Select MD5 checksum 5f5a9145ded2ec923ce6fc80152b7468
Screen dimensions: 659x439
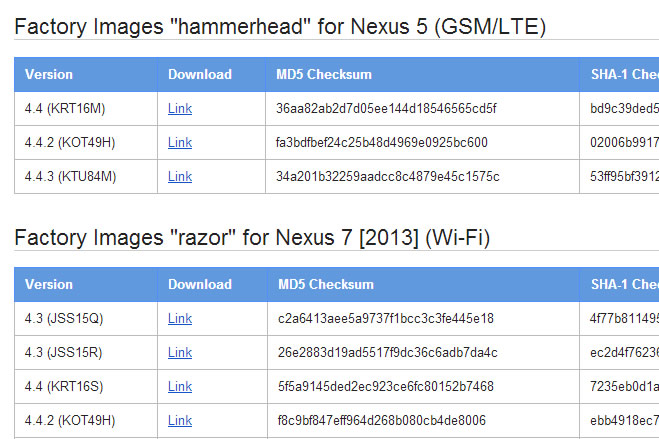(x=386, y=386)
